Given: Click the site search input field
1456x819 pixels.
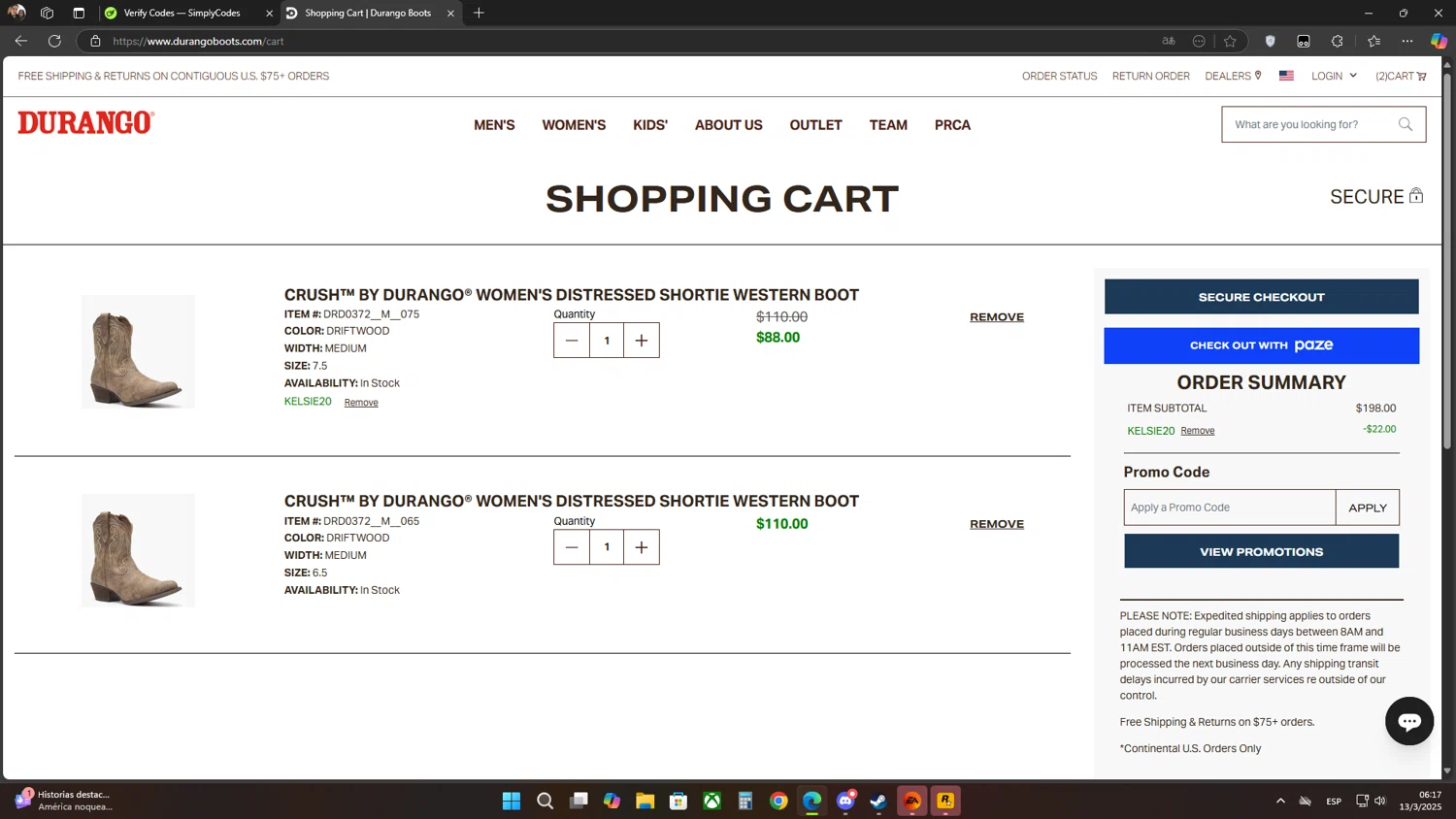Looking at the screenshot, I should tap(1310, 124).
